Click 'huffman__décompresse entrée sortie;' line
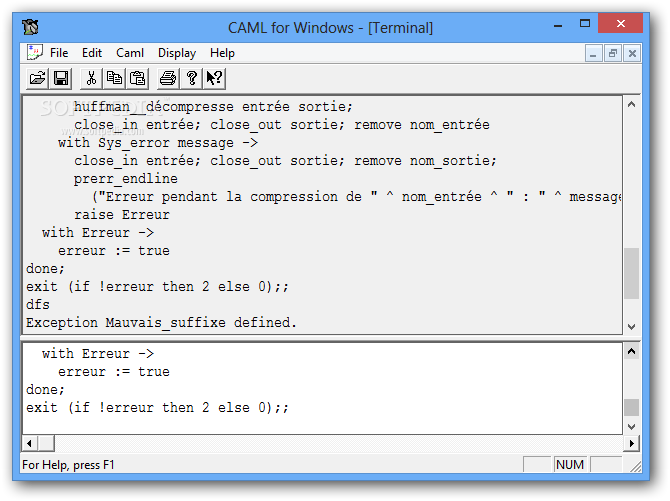The height and width of the screenshot is (501, 670). click(213, 107)
